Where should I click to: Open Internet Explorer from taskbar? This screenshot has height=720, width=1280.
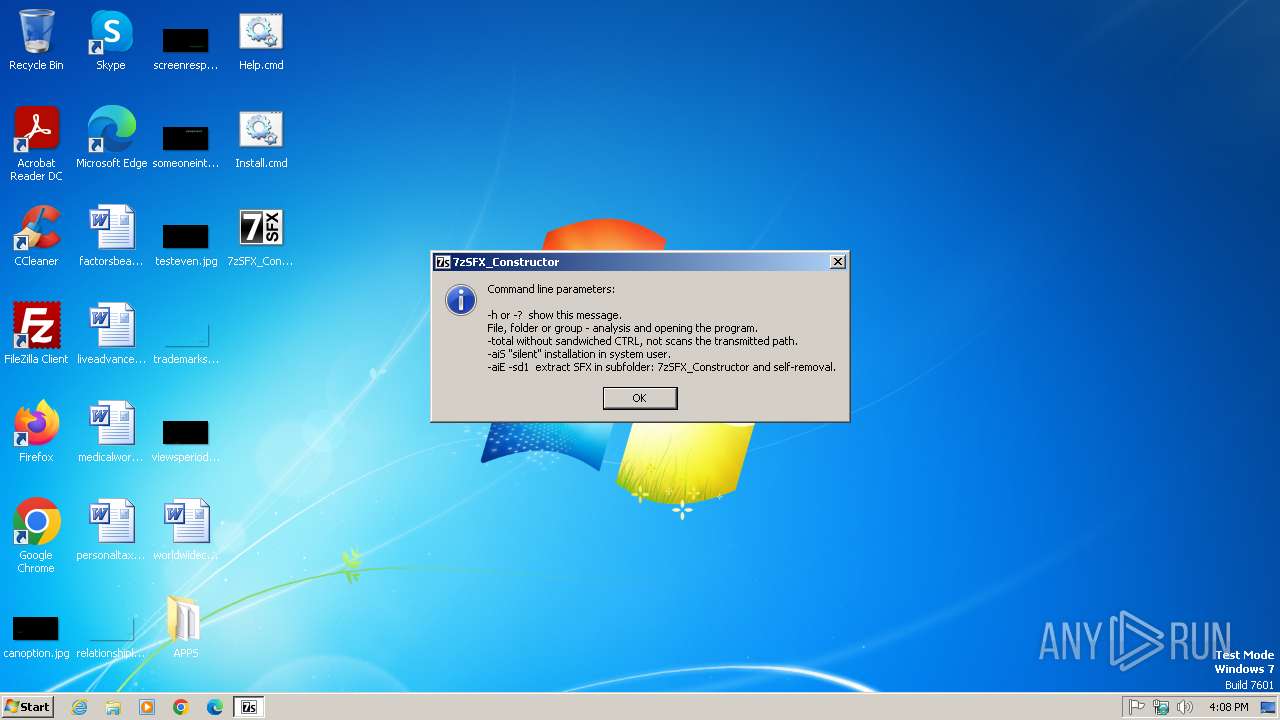click(x=79, y=707)
